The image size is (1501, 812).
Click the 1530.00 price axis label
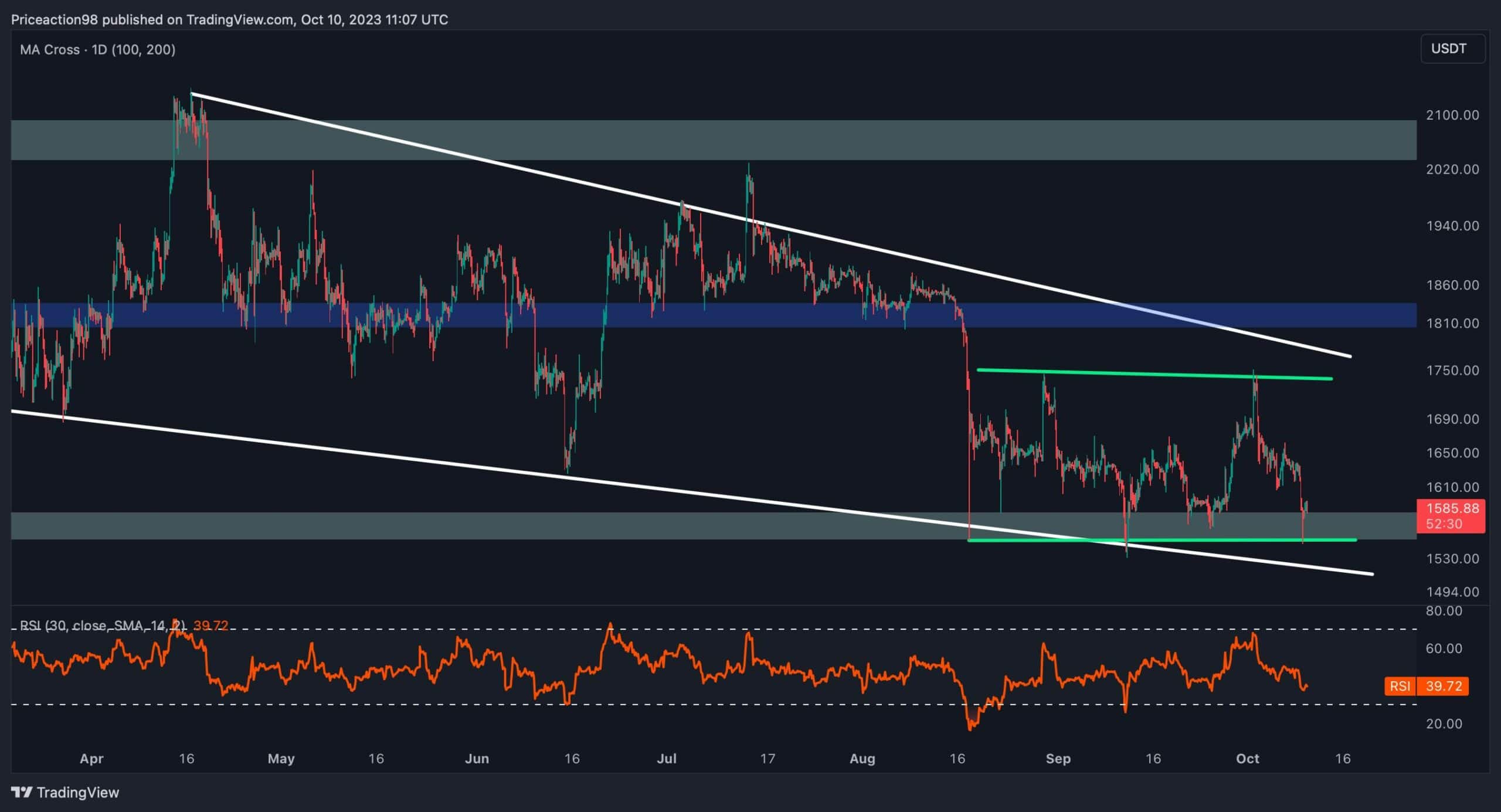[x=1452, y=559]
